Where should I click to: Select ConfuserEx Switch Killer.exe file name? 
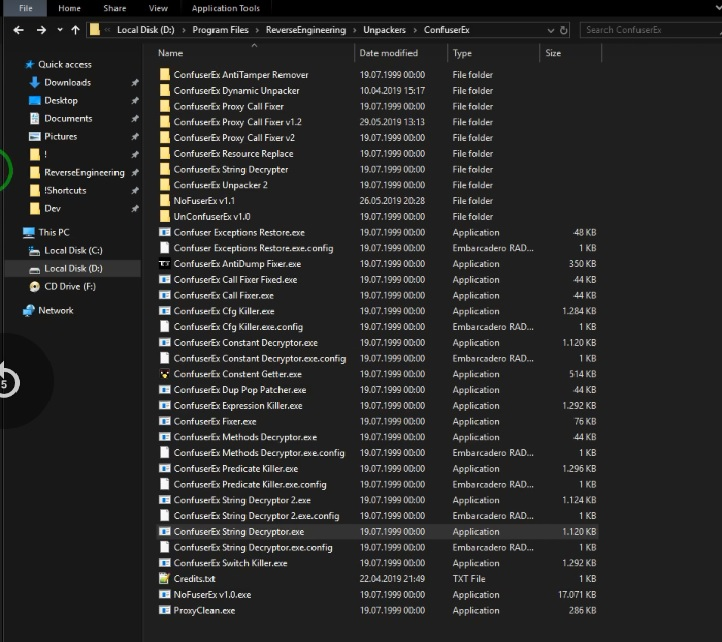(x=230, y=563)
